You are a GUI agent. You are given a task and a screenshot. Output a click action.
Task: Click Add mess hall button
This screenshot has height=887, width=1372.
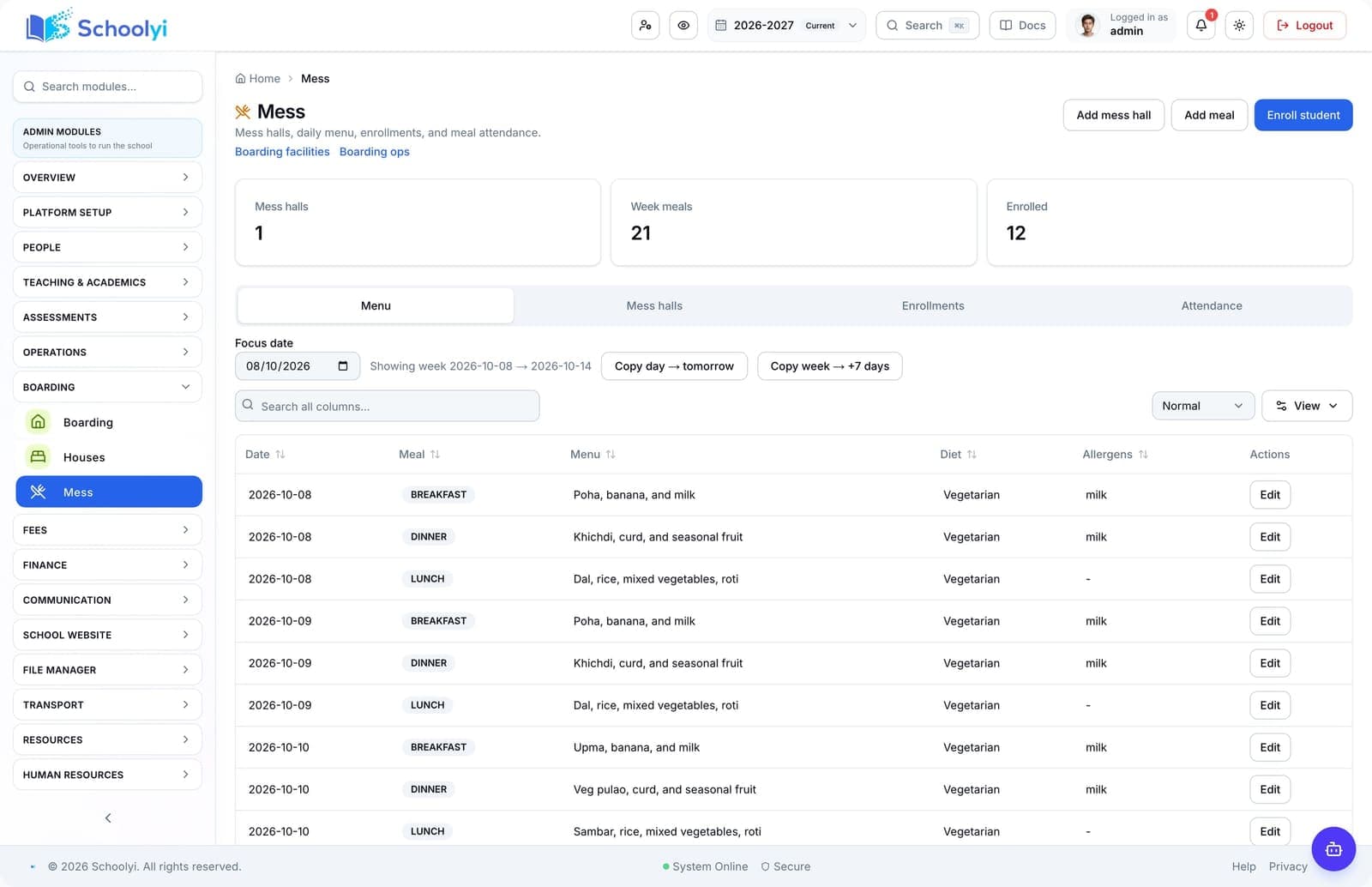[1114, 115]
